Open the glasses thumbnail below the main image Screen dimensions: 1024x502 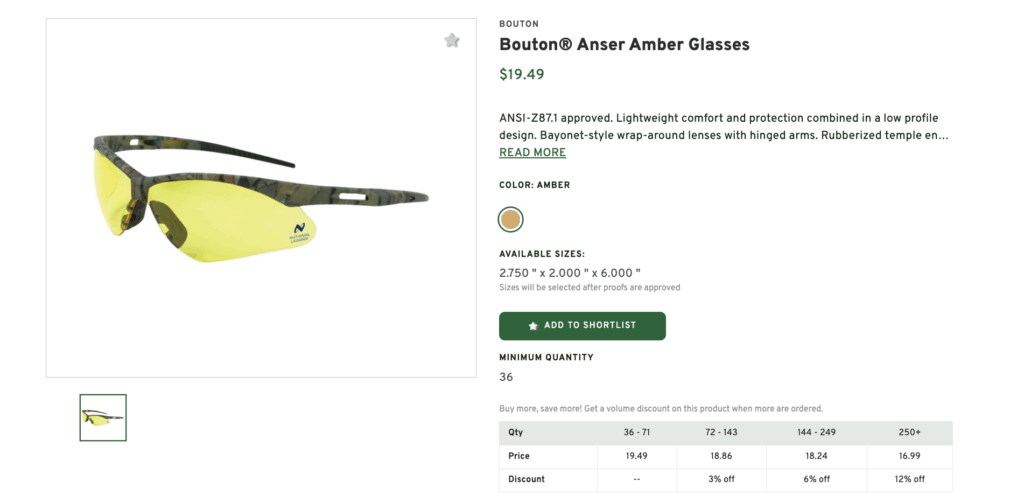103,417
